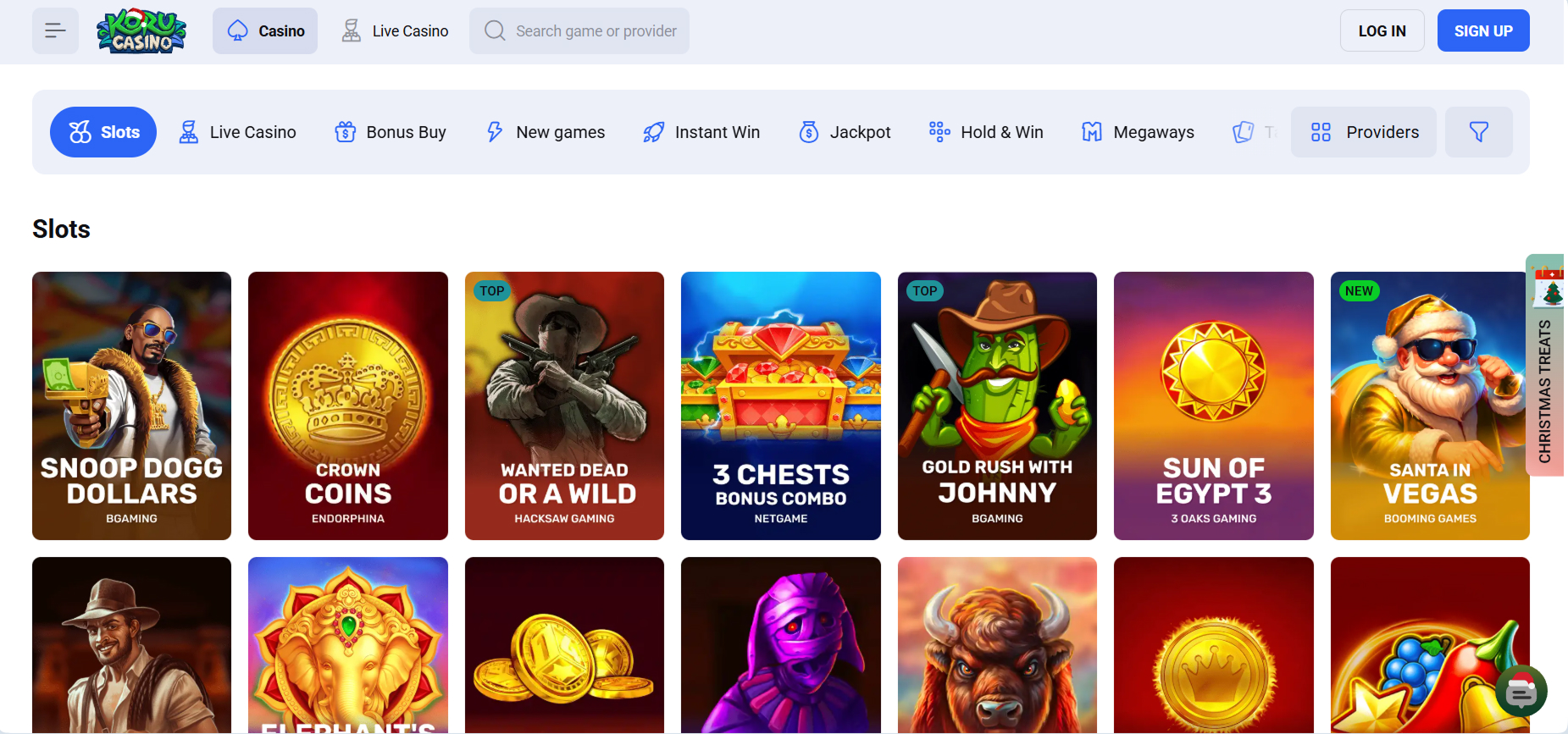Click the Jackpot money bag icon
Viewport: 1568px width, 734px height.
[x=809, y=132]
